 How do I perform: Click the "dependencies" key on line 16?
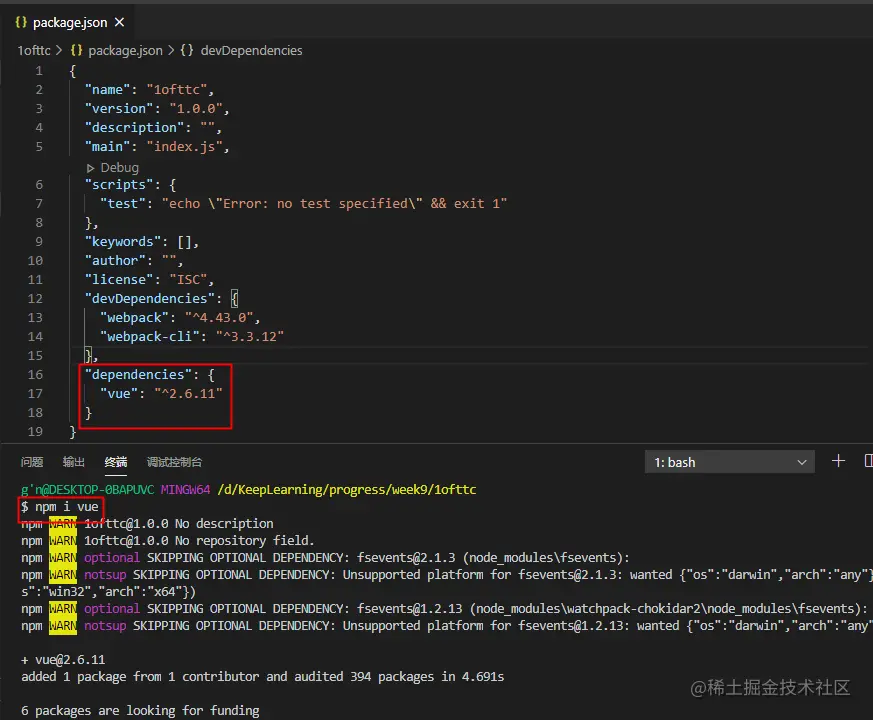tap(138, 375)
